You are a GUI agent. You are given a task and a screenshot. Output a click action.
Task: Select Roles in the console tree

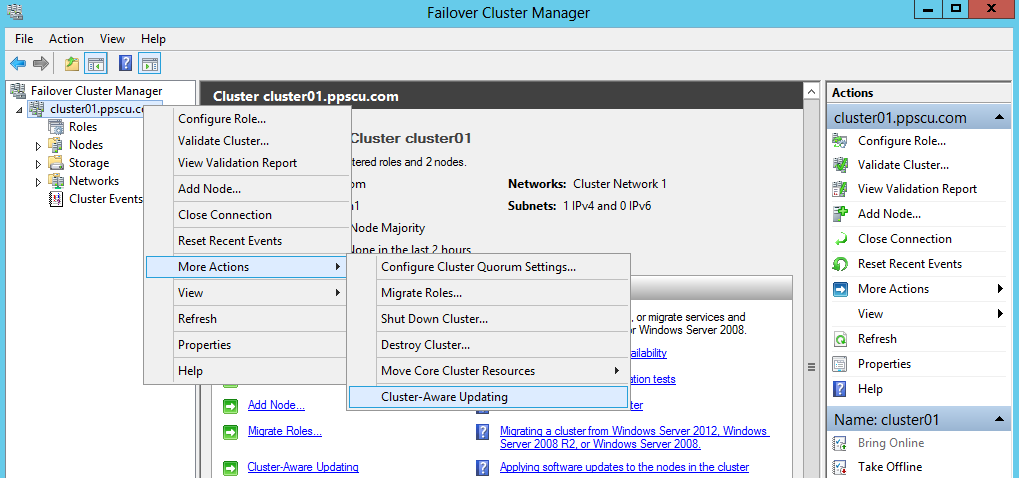83,127
